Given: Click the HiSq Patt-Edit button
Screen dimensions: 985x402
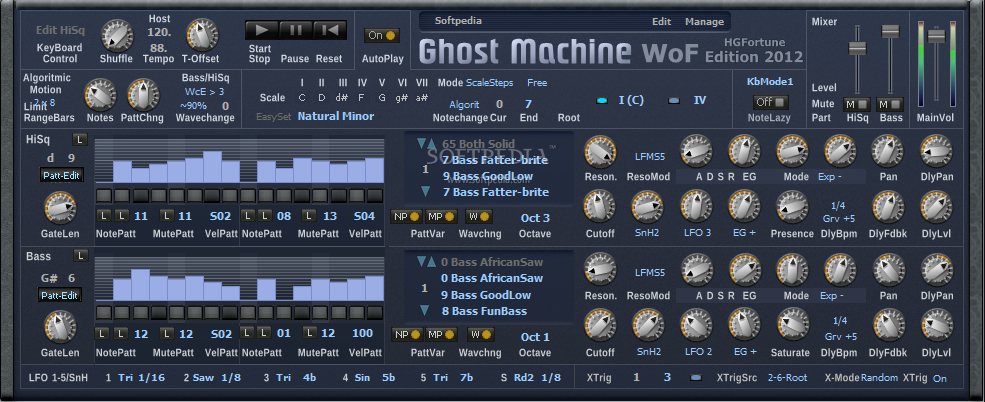Looking at the screenshot, I should coord(61,176).
